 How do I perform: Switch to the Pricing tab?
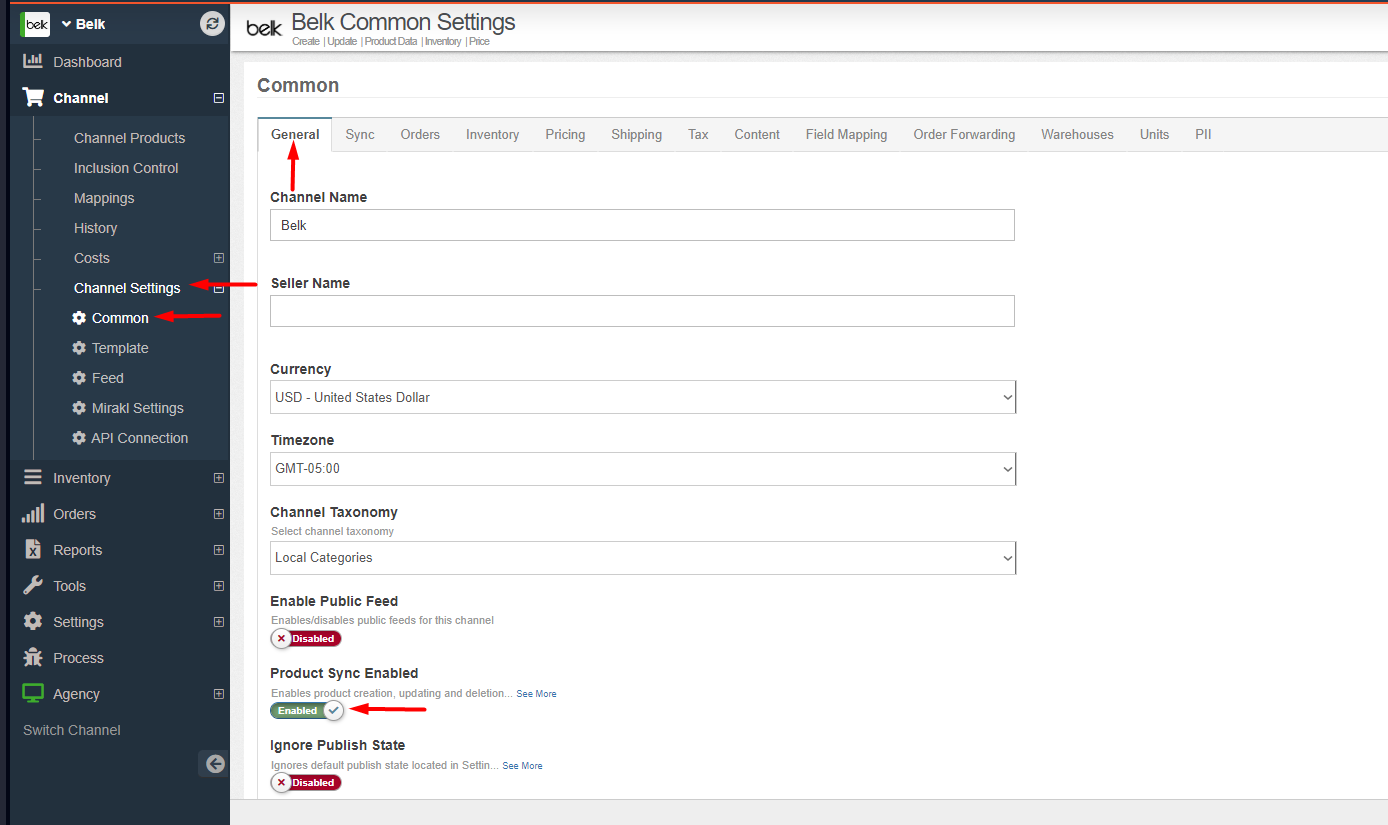click(x=565, y=135)
